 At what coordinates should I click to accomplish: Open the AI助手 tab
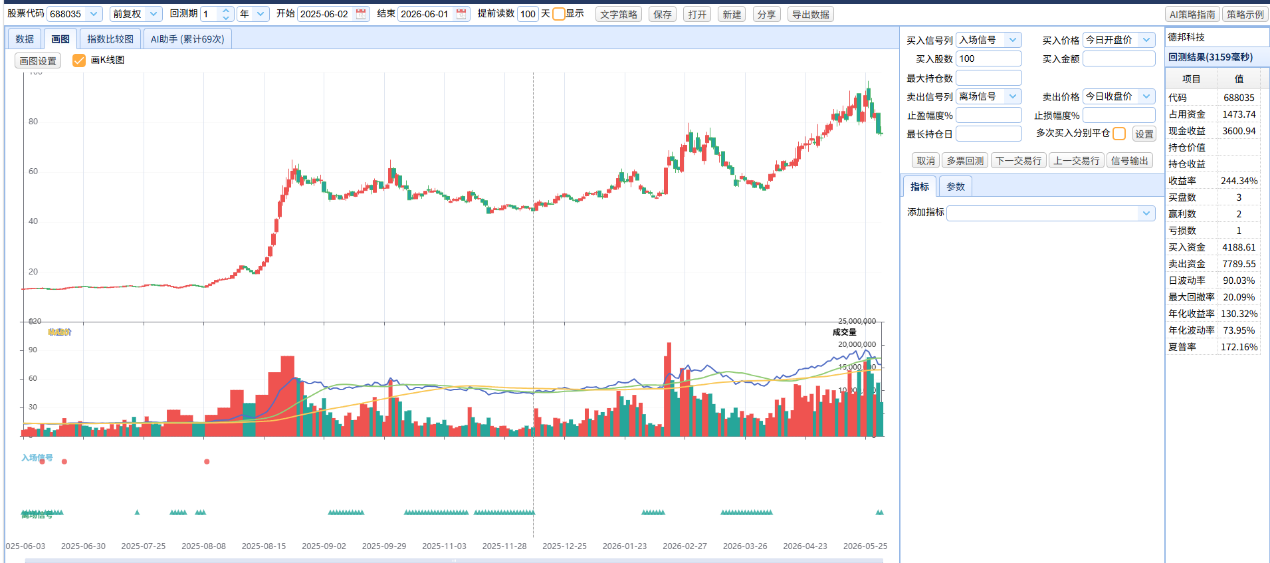[187, 38]
